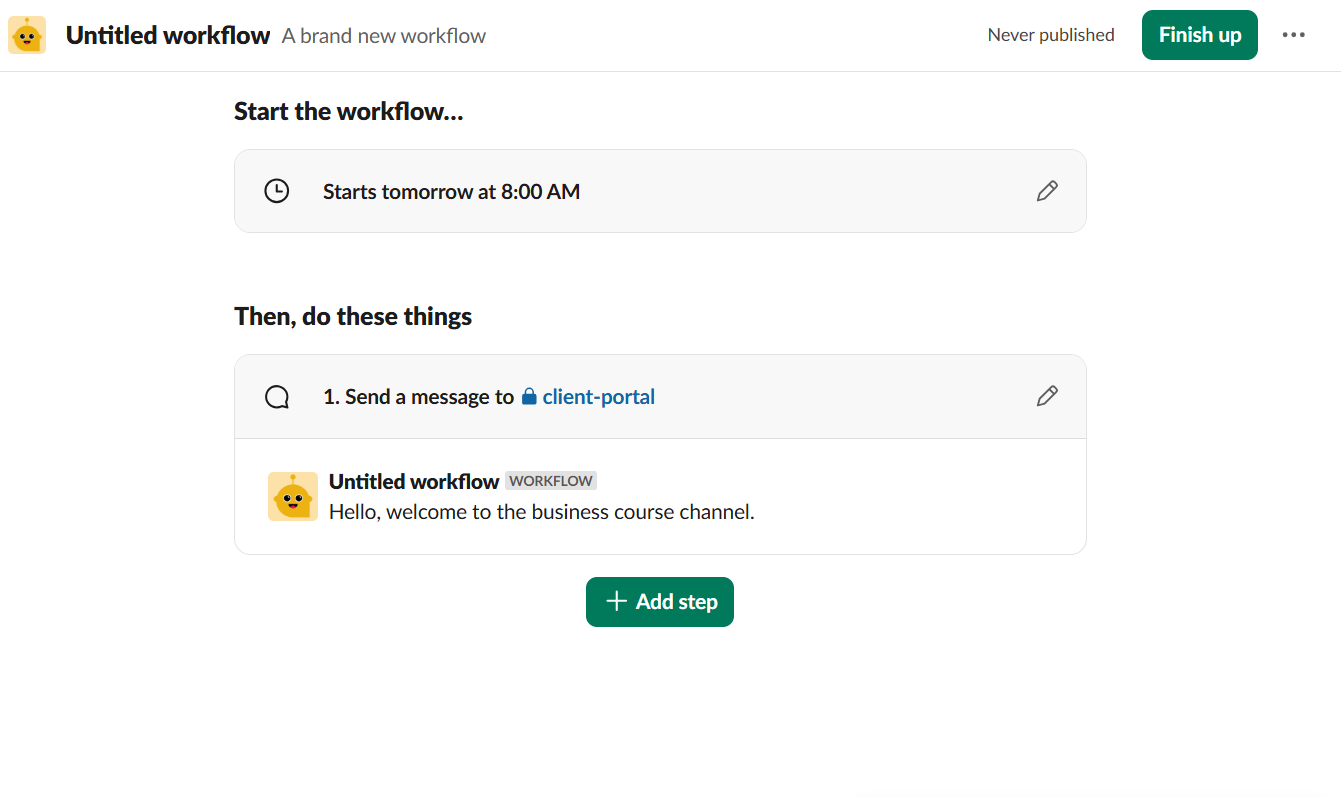Click the Never published status text
The height and width of the screenshot is (797, 1341).
[1051, 34]
